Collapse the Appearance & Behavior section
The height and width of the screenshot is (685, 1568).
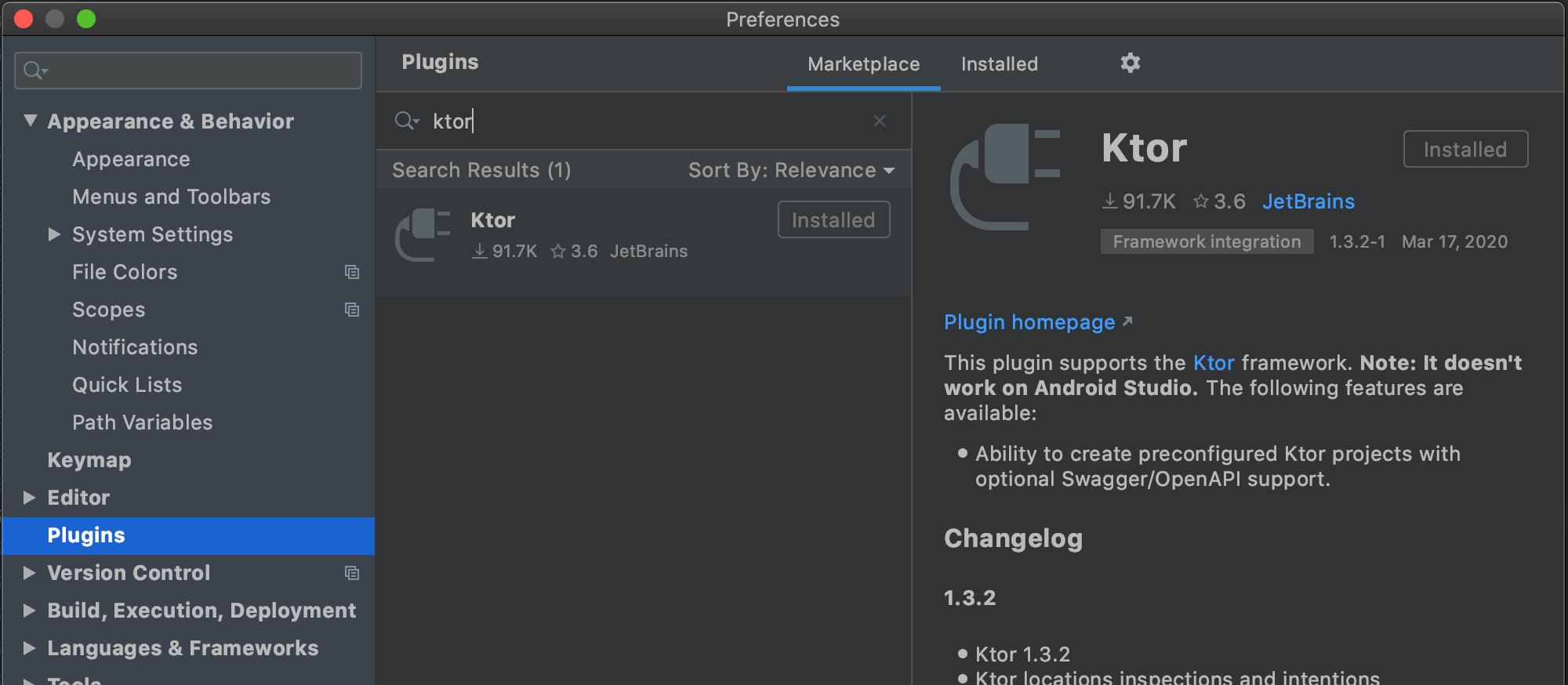click(x=31, y=121)
